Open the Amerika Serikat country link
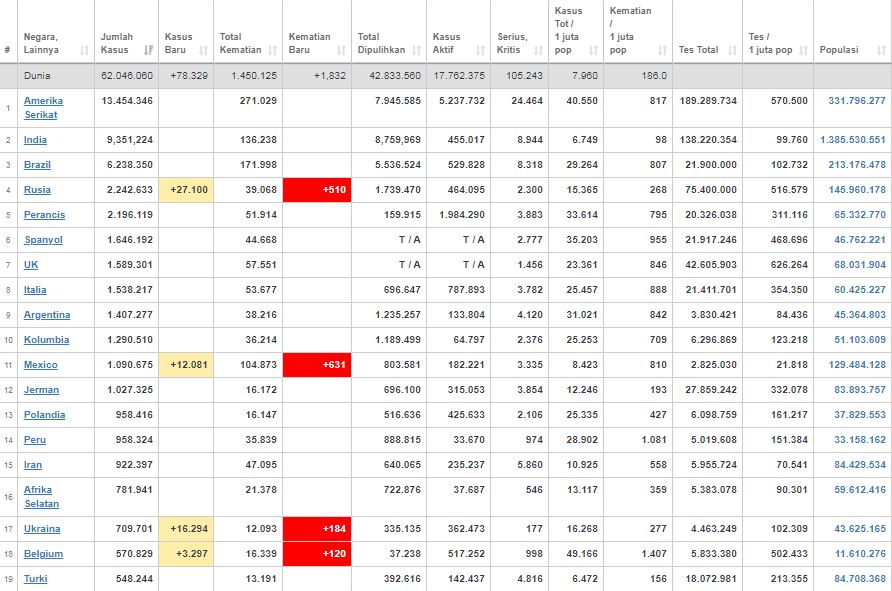Viewport: 892px width, 591px height. tap(43, 108)
